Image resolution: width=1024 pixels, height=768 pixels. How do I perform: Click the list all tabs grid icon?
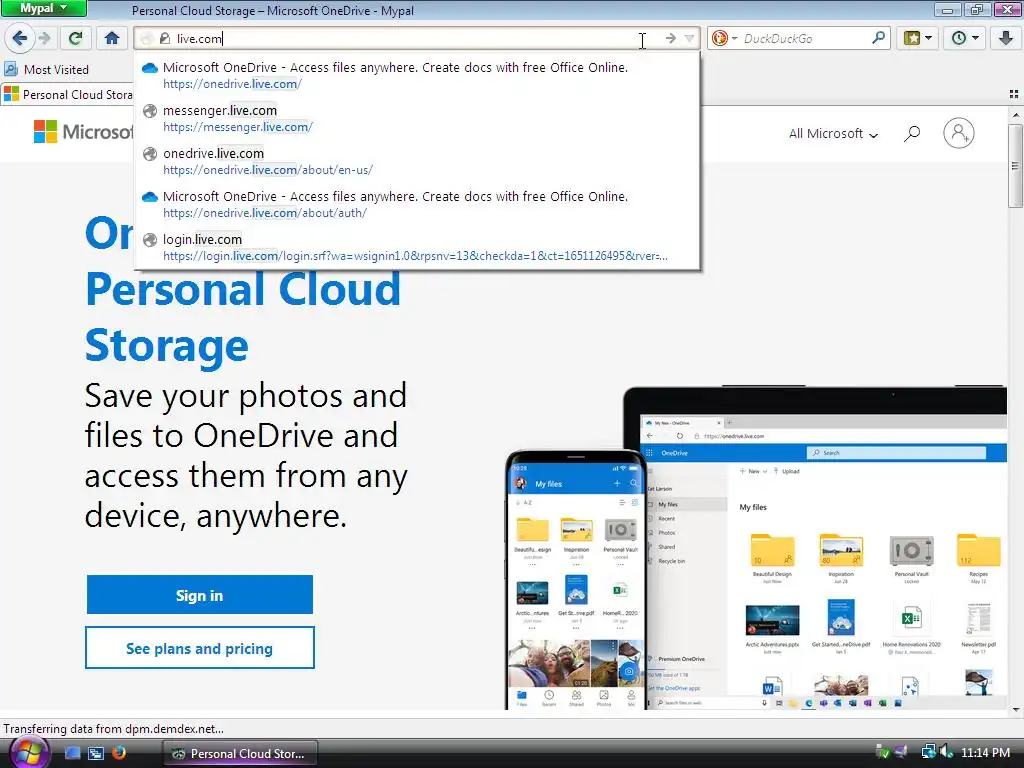tap(1014, 94)
